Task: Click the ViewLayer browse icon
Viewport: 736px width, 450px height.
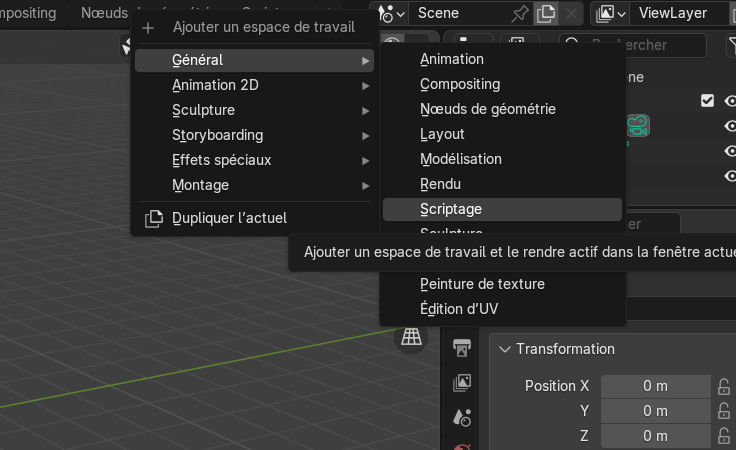Action: [x=609, y=13]
